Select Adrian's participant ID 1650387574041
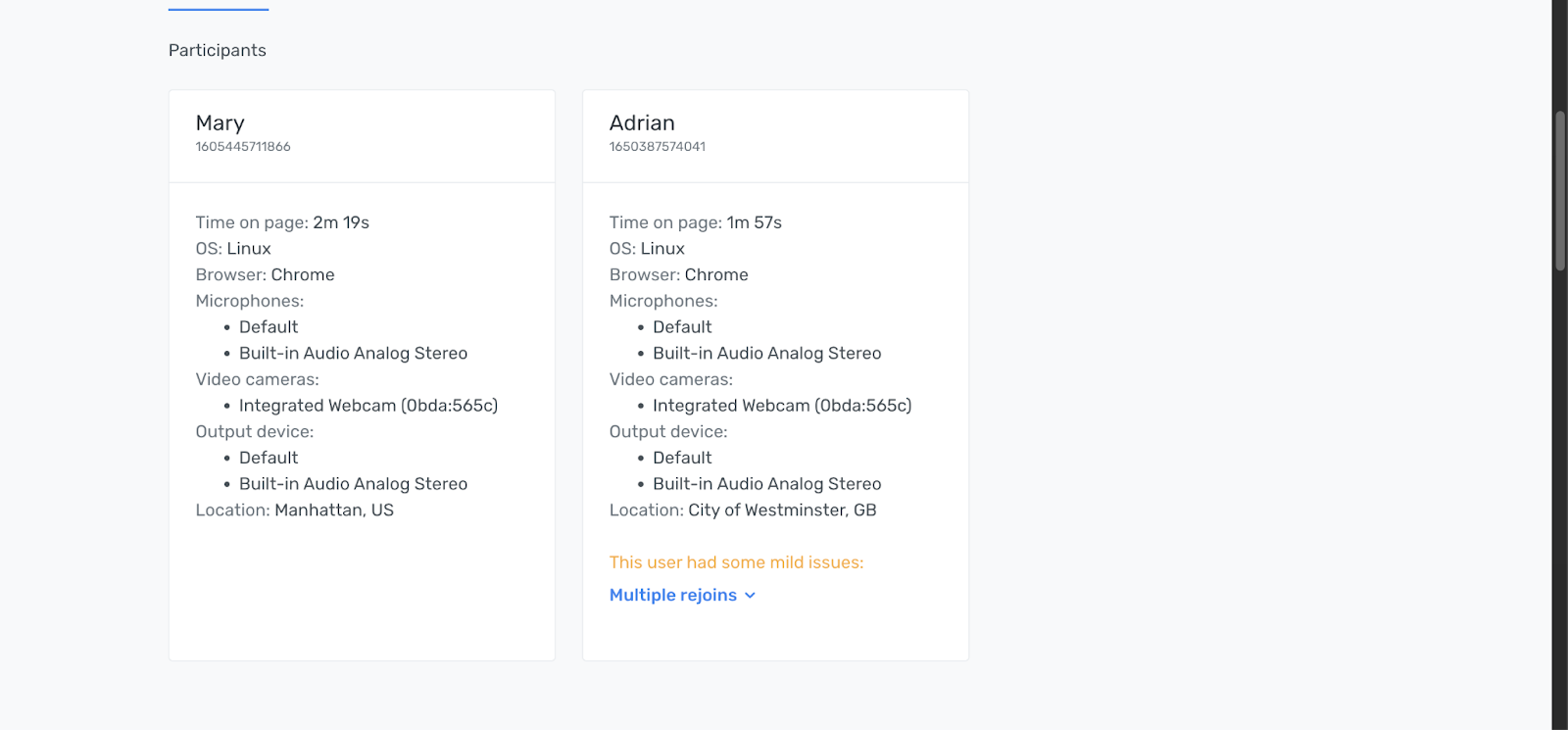 [658, 147]
